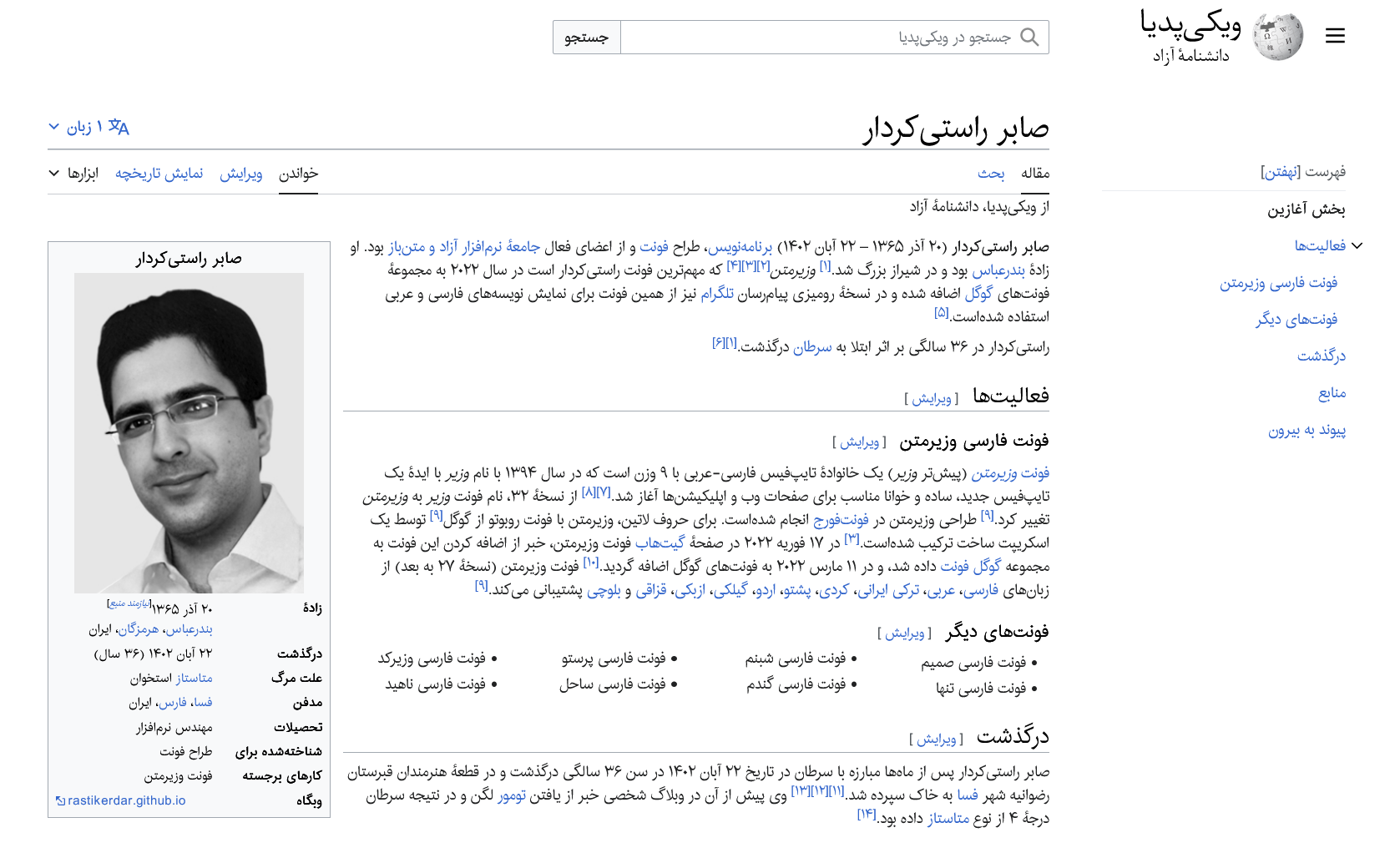Open the بندرعباس link in infobox
The image size is (1400, 853).
[x=190, y=629]
